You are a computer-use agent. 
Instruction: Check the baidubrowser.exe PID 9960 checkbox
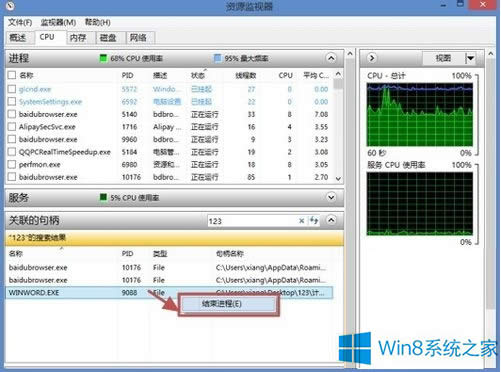(12, 139)
